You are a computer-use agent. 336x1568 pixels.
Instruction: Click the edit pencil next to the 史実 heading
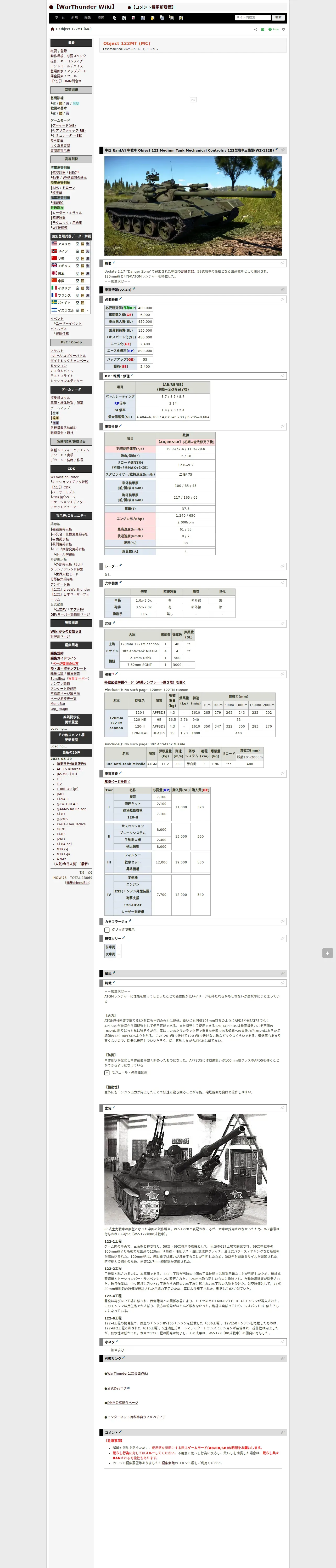tap(114, 1108)
